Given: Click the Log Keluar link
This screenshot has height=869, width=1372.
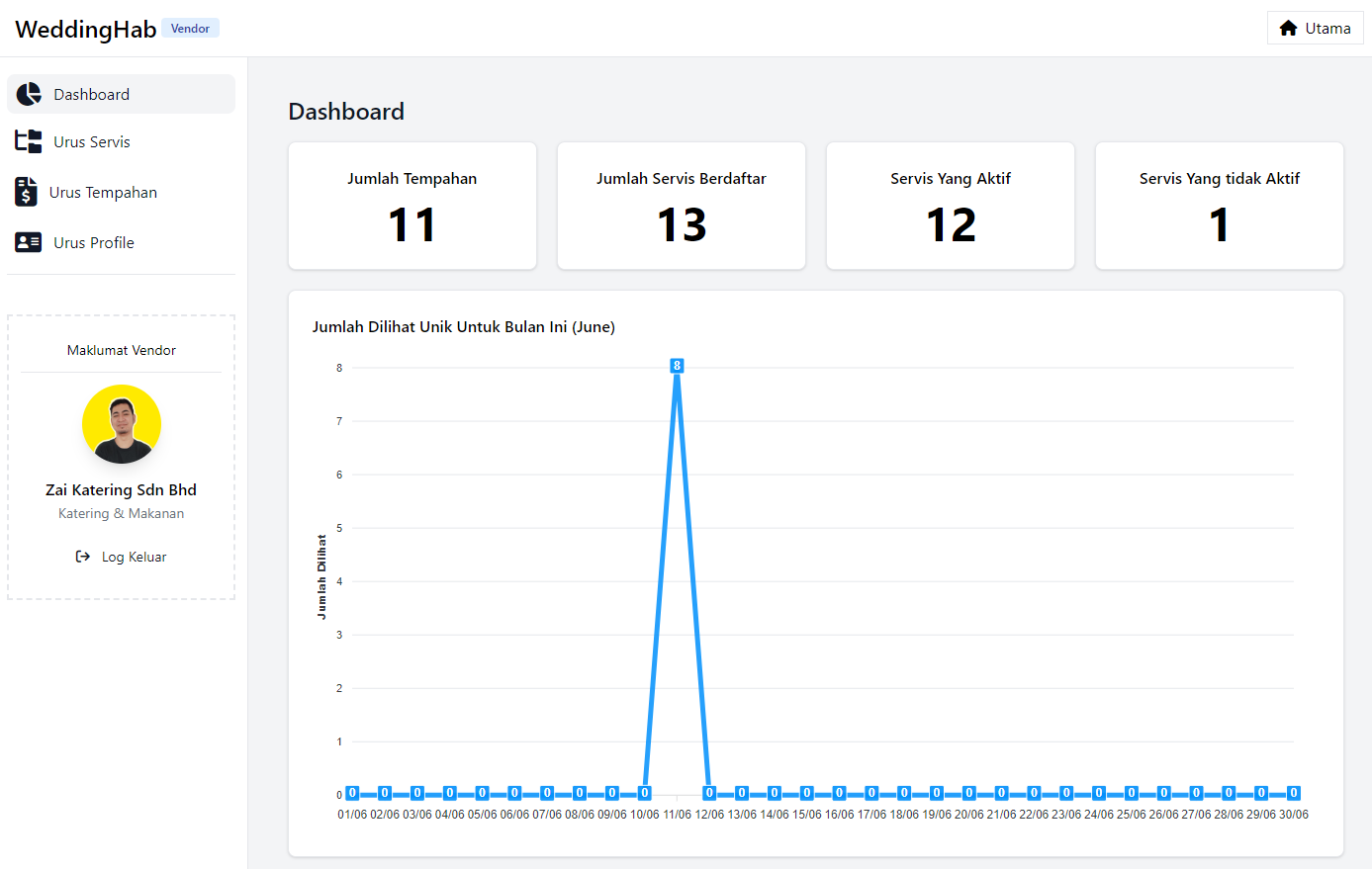Looking at the screenshot, I should (x=134, y=557).
